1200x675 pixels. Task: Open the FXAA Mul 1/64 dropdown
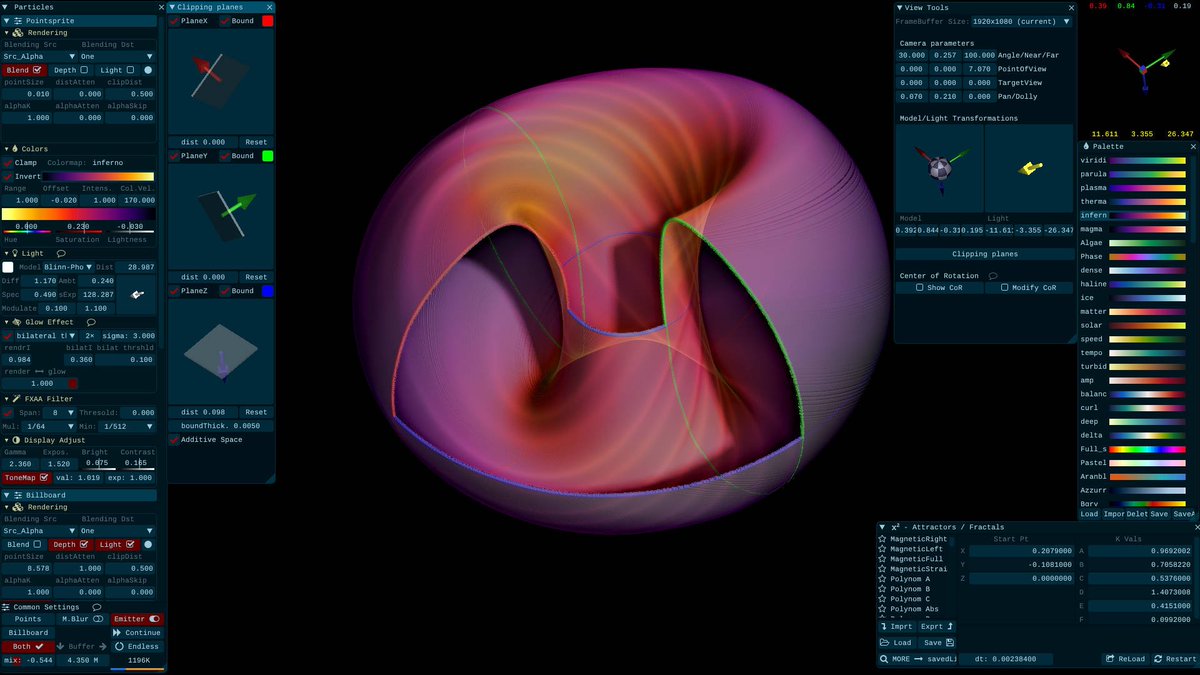(x=50, y=426)
